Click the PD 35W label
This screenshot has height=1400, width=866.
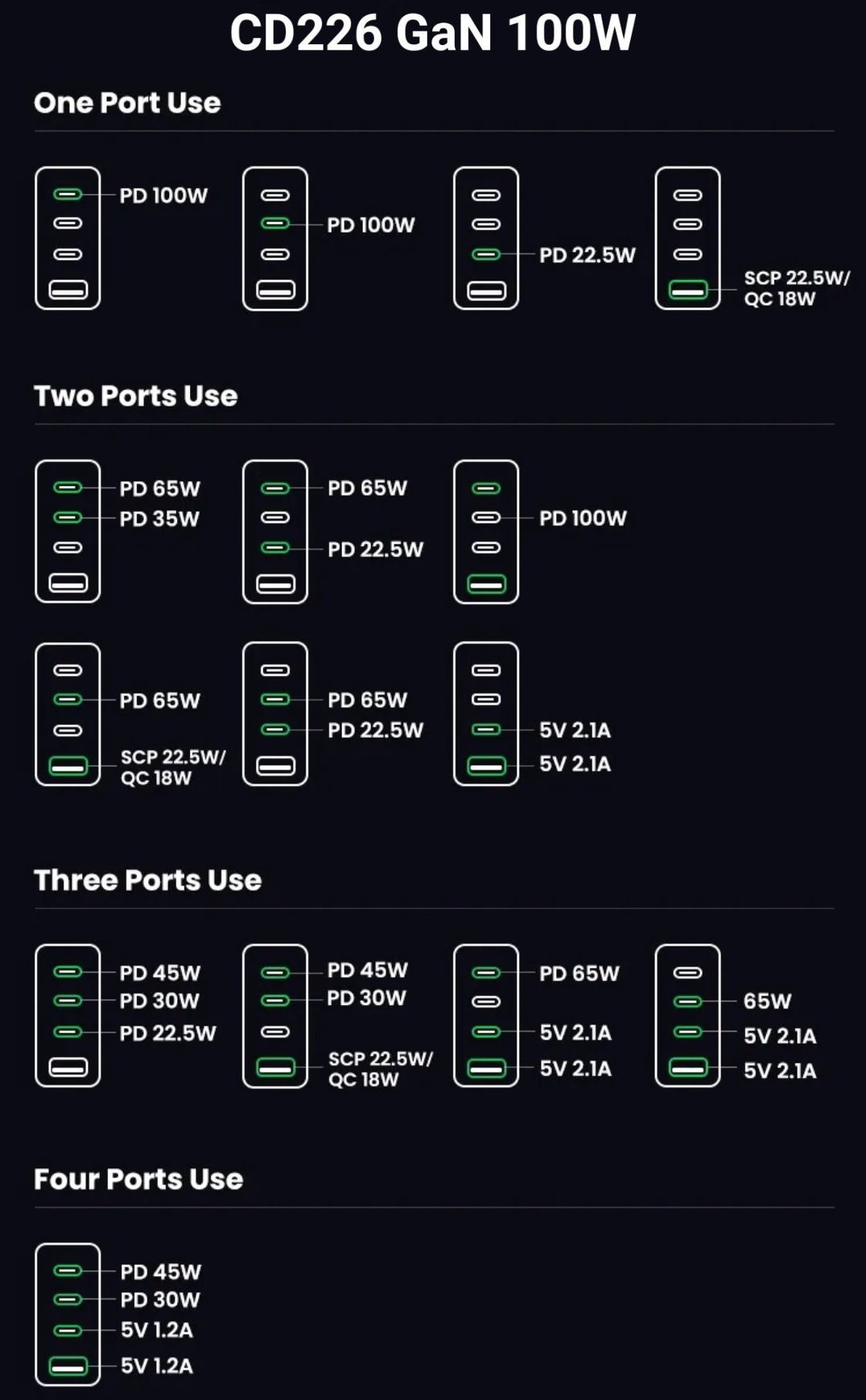[159, 519]
